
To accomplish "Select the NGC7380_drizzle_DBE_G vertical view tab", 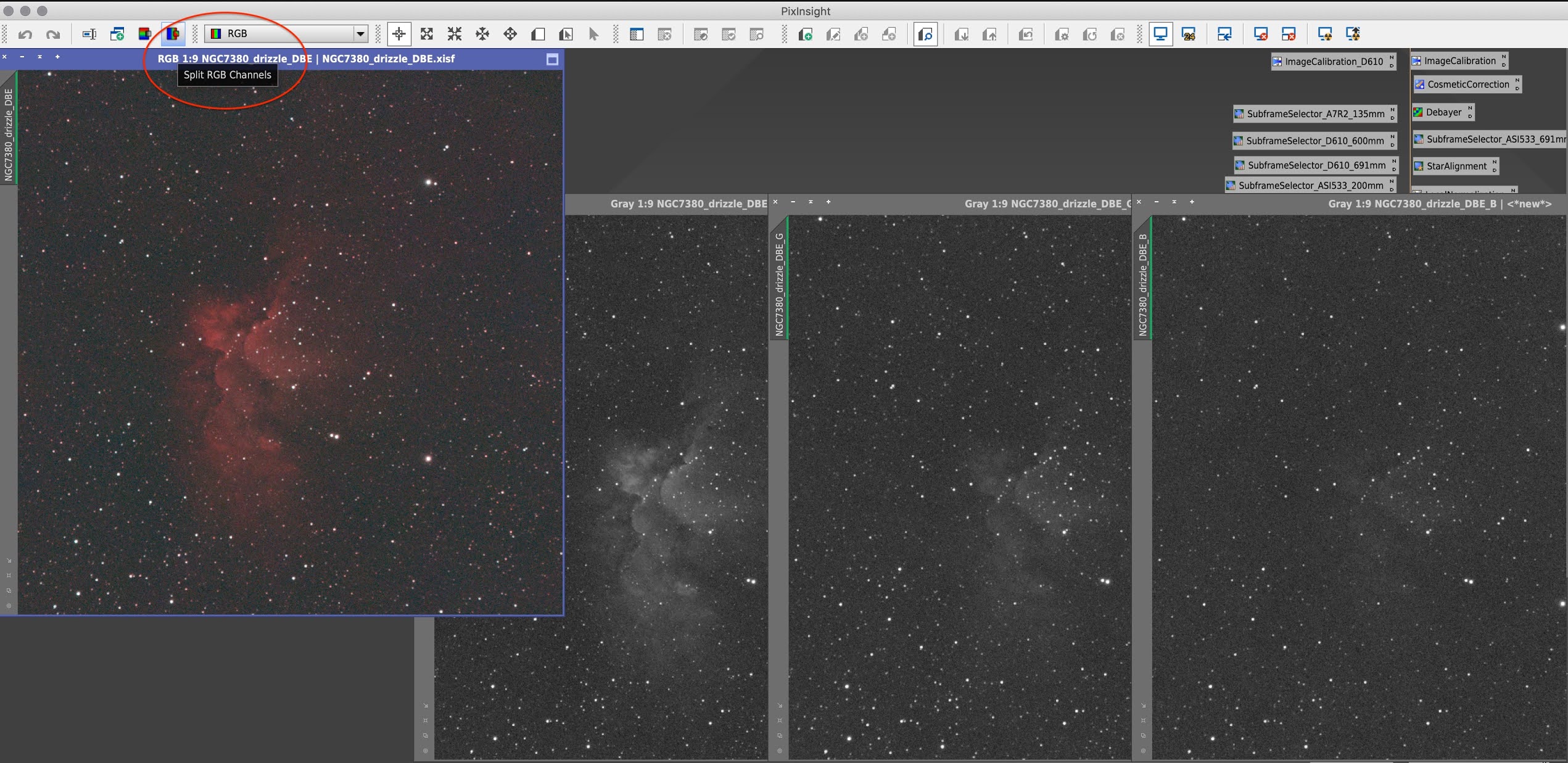I will pyautogui.click(x=779, y=284).
